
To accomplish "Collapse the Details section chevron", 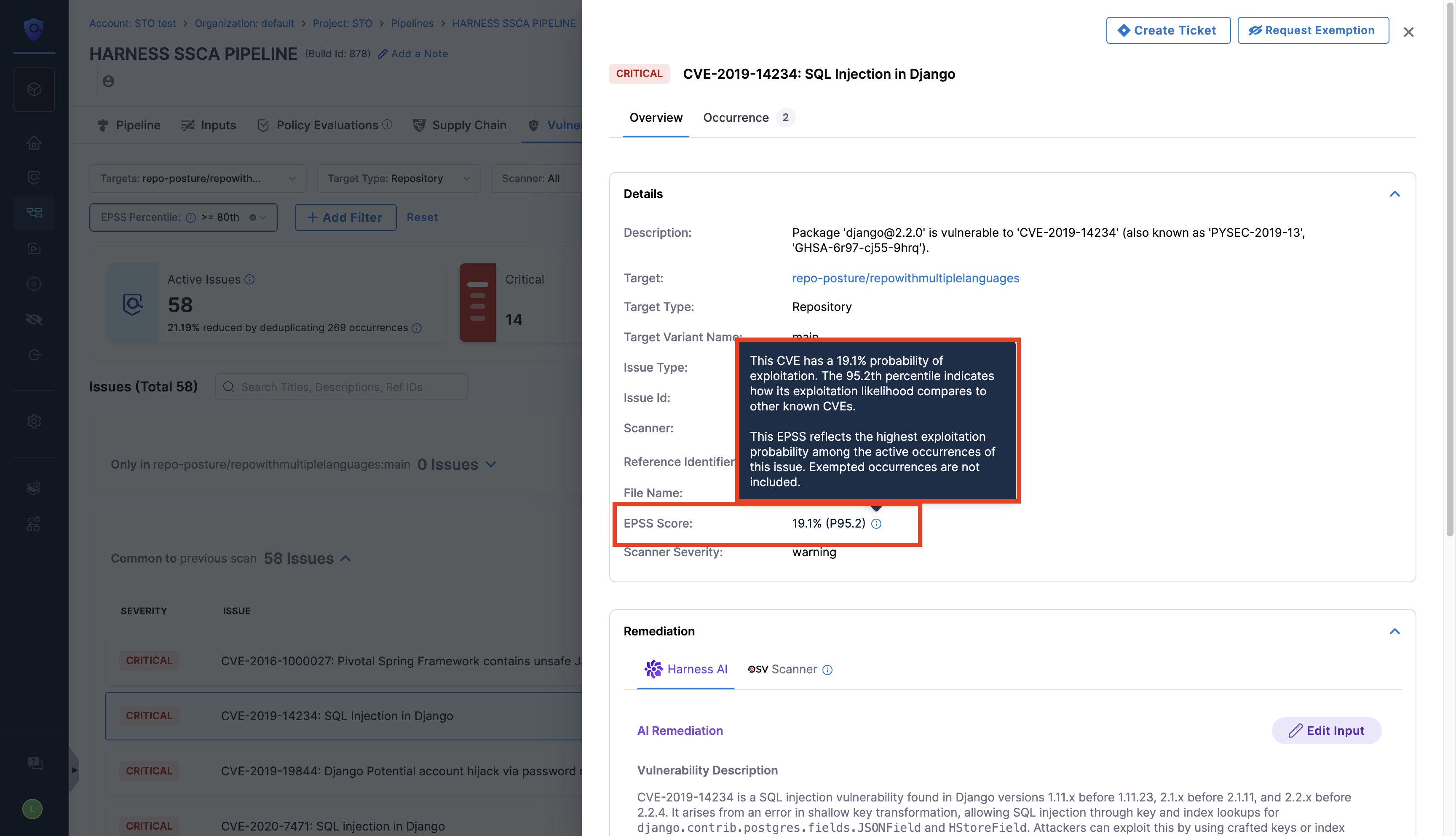I will click(1394, 194).
